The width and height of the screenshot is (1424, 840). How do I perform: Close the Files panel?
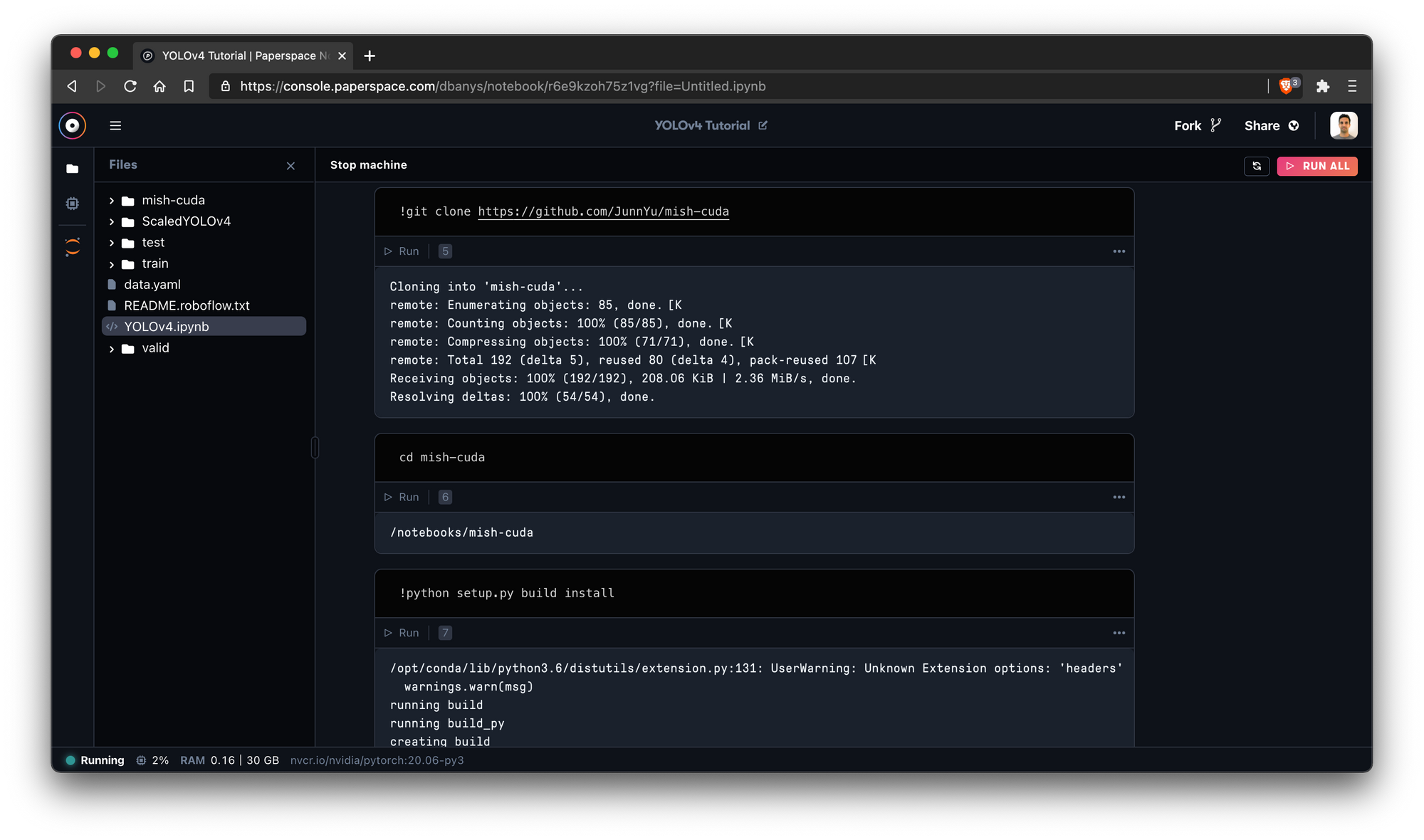(290, 166)
